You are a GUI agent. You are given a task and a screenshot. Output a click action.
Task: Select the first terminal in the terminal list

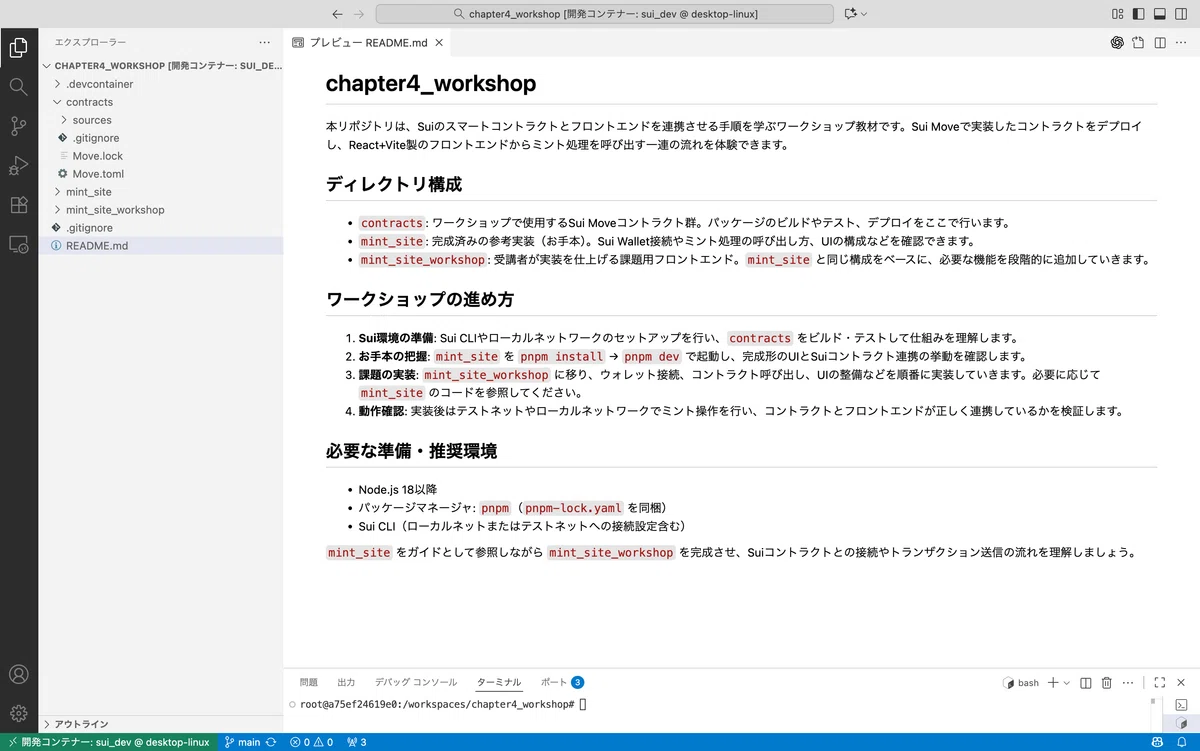[1181, 705]
